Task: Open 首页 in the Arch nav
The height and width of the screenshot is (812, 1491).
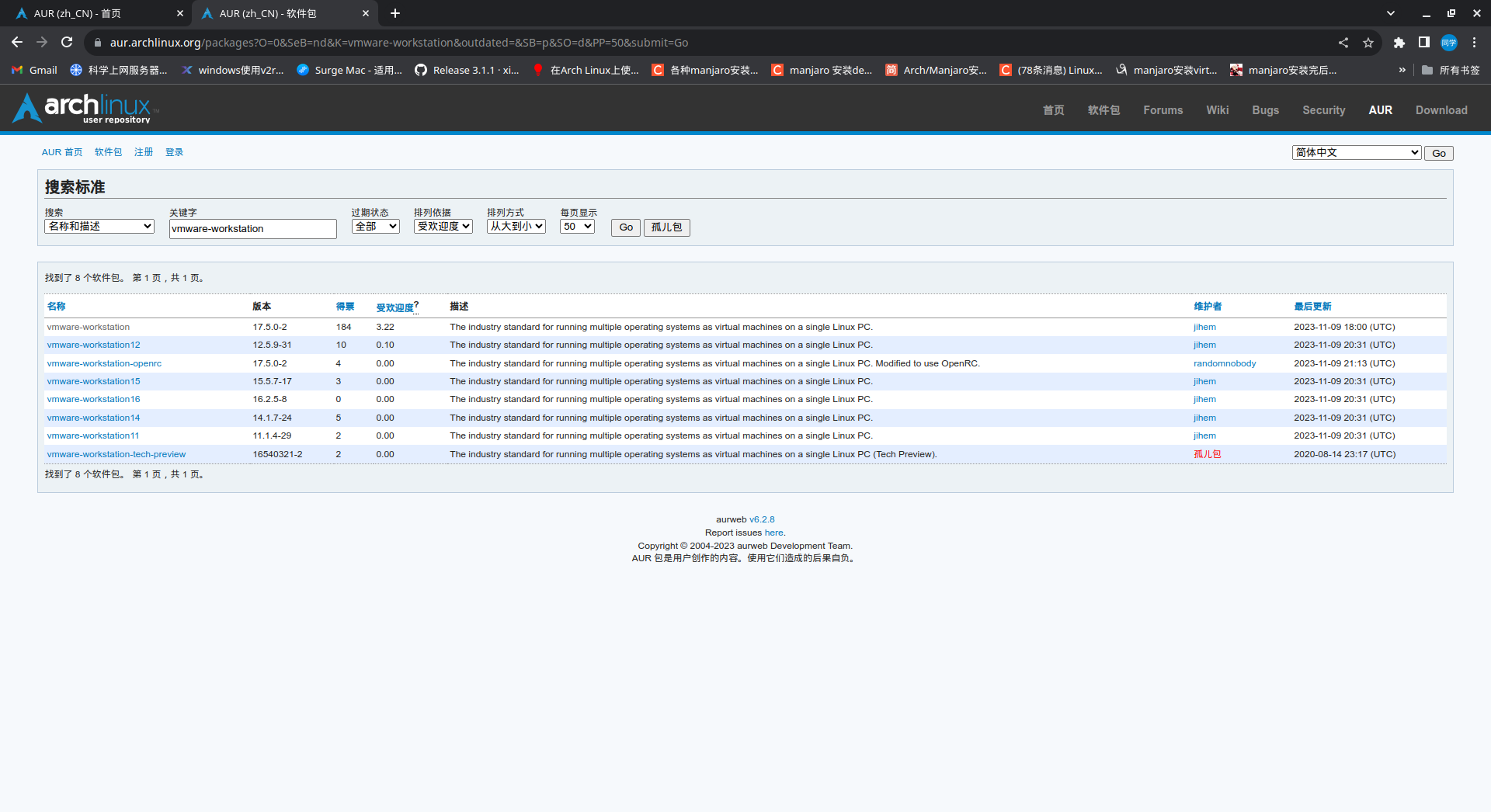Action: (x=1054, y=110)
